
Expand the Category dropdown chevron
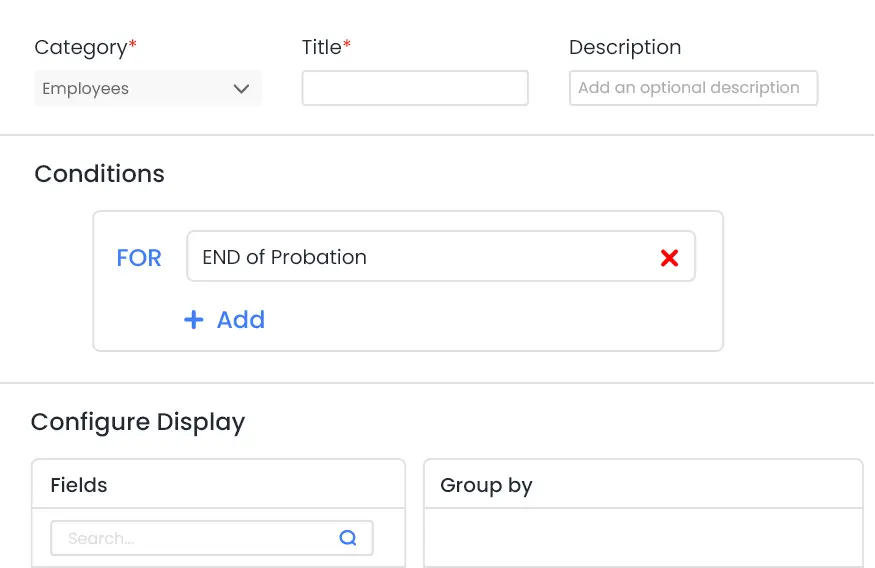[241, 89]
